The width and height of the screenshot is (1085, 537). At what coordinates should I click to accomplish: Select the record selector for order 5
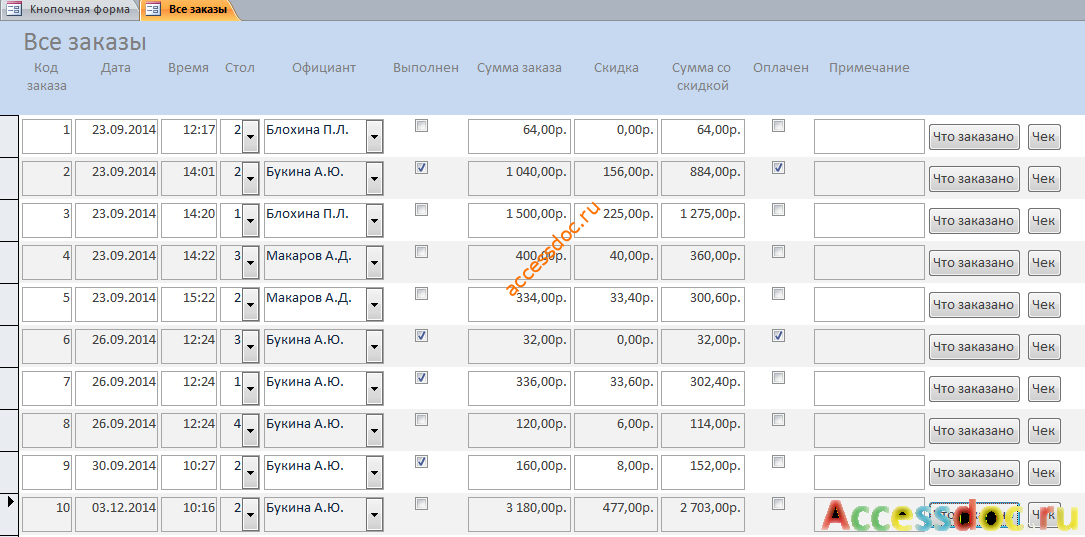click(x=9, y=304)
